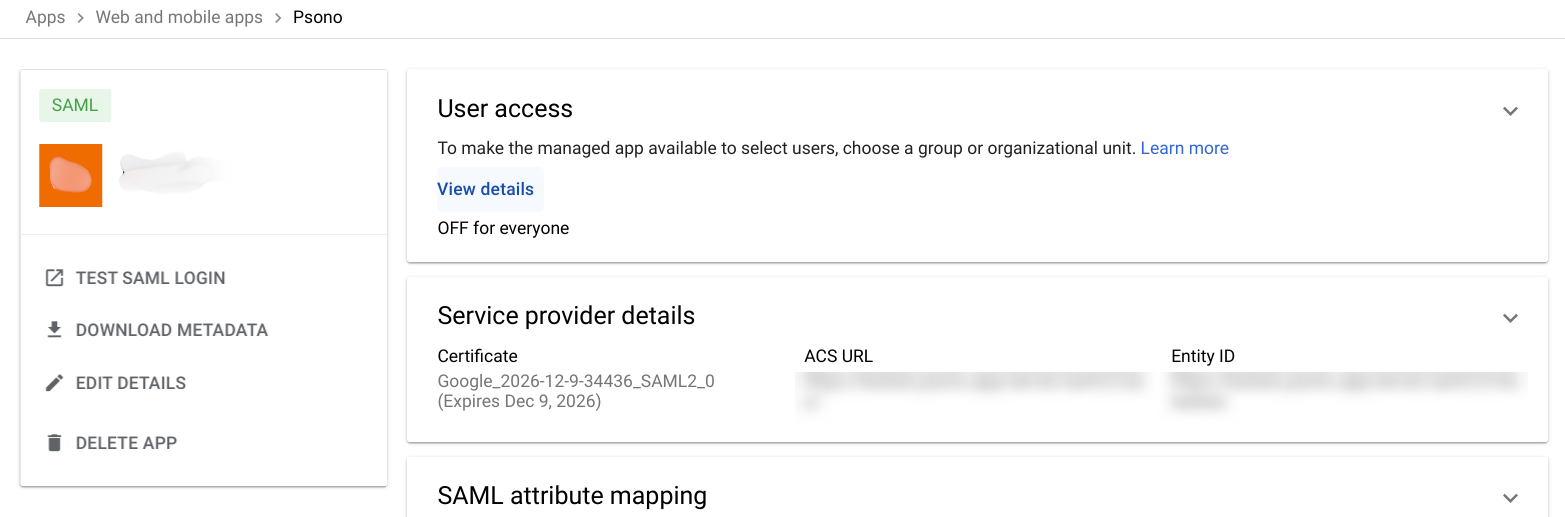Expand the User access section chevron
Image resolution: width=1565 pixels, height=517 pixels.
[1510, 111]
